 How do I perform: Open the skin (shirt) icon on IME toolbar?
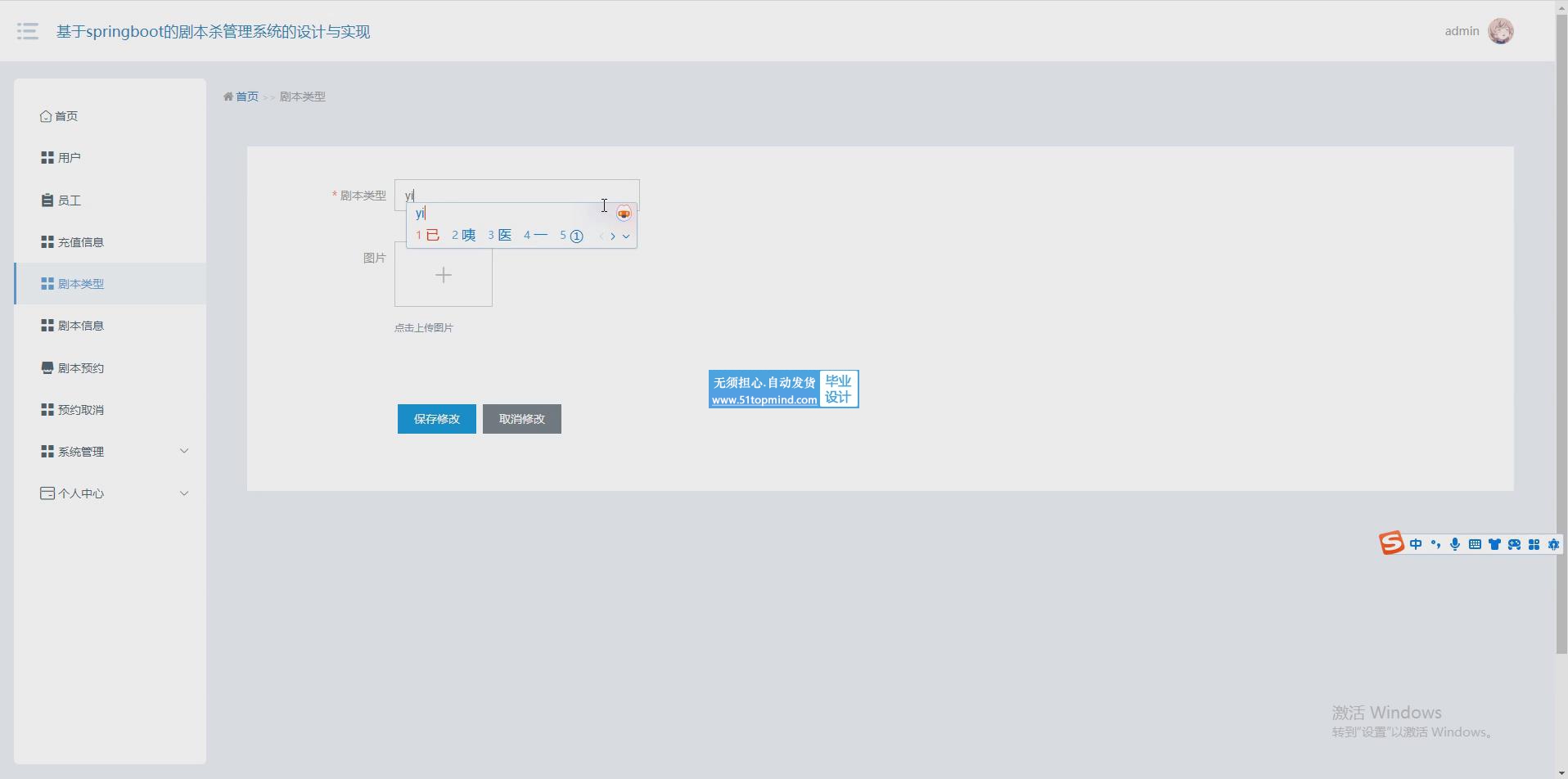1494,544
